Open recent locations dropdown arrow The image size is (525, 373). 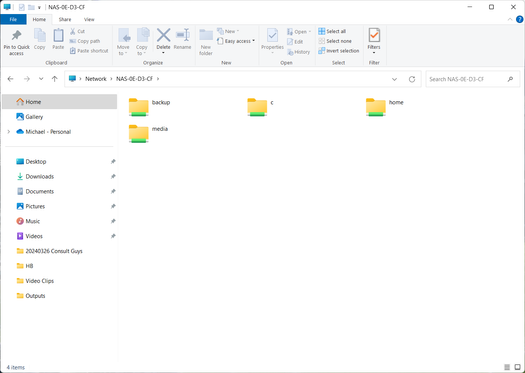(41, 79)
